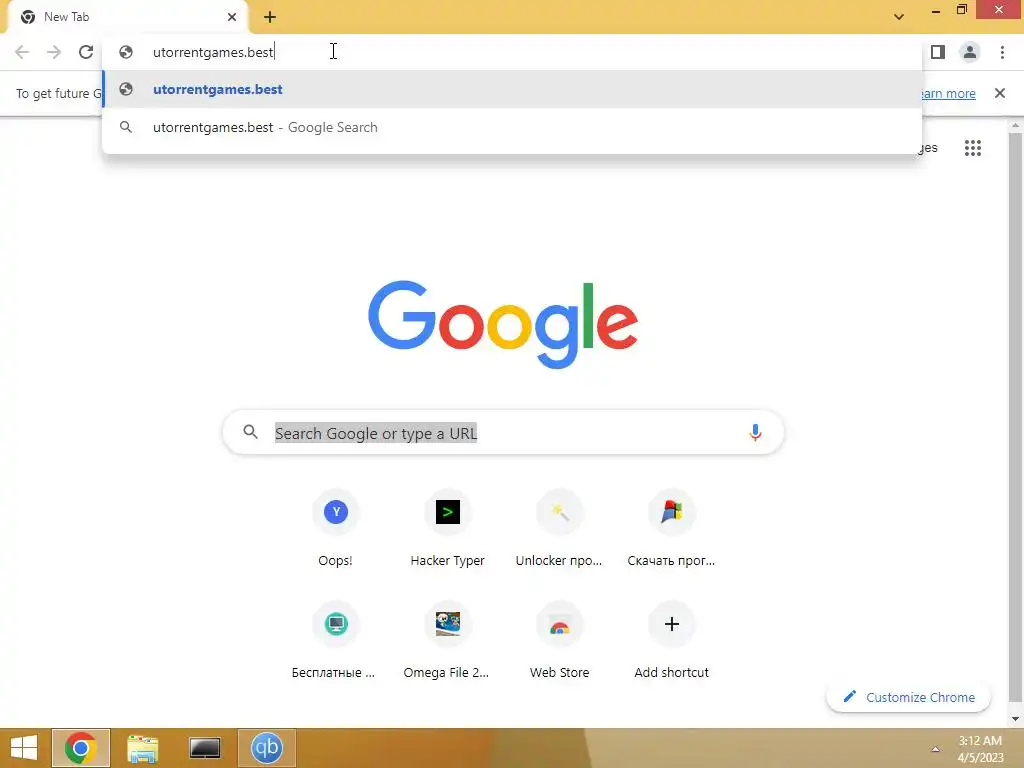Click globe icon in address bar
This screenshot has height=768, width=1024.
coord(126,52)
